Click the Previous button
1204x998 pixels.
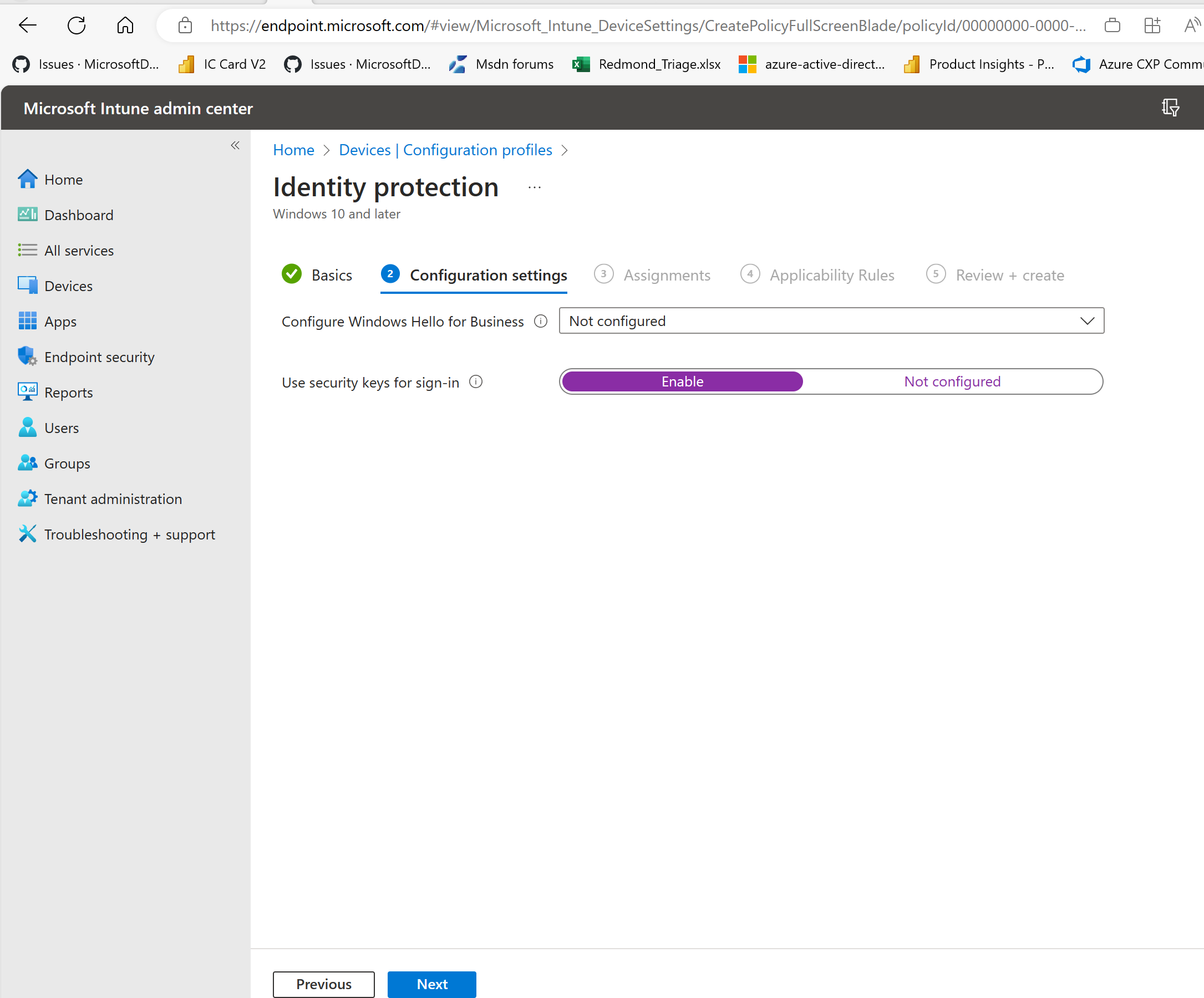[324, 984]
